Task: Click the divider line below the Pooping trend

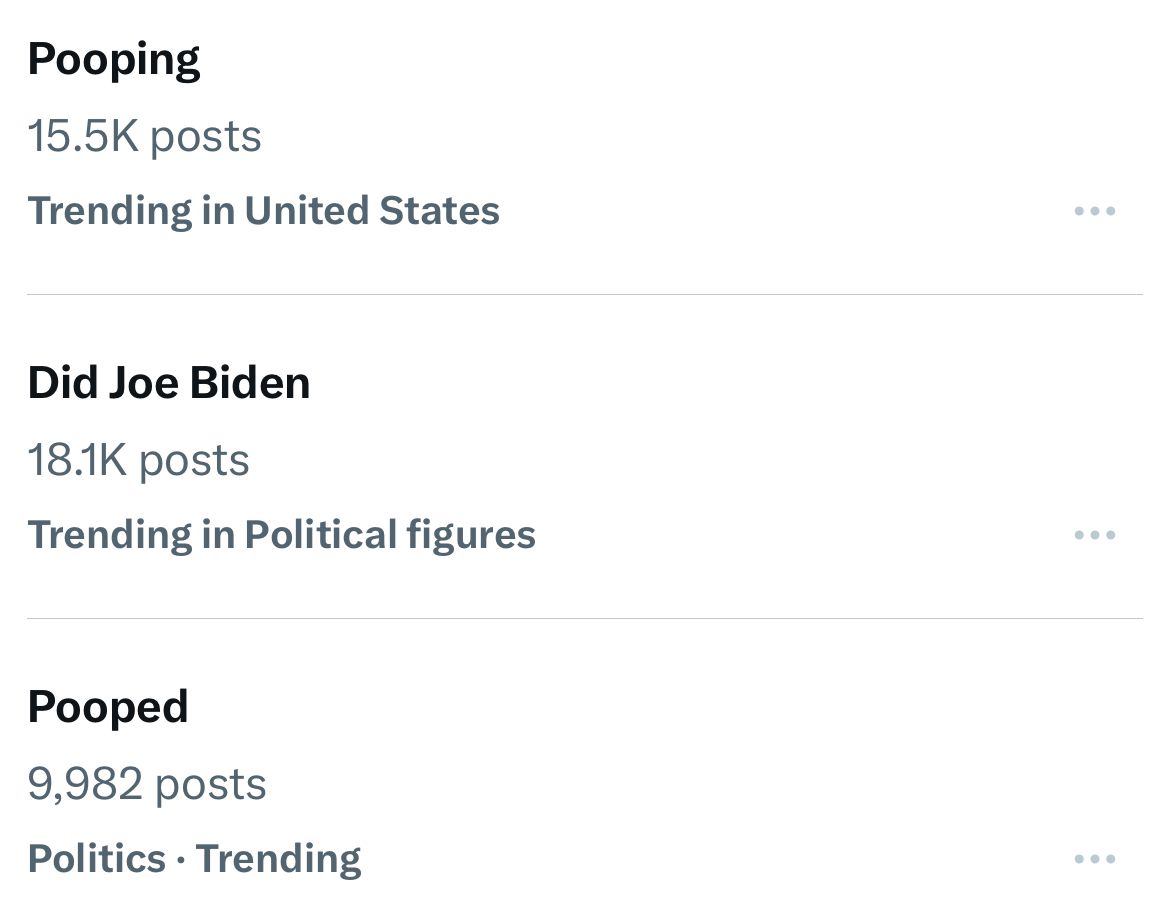Action: tap(584, 294)
